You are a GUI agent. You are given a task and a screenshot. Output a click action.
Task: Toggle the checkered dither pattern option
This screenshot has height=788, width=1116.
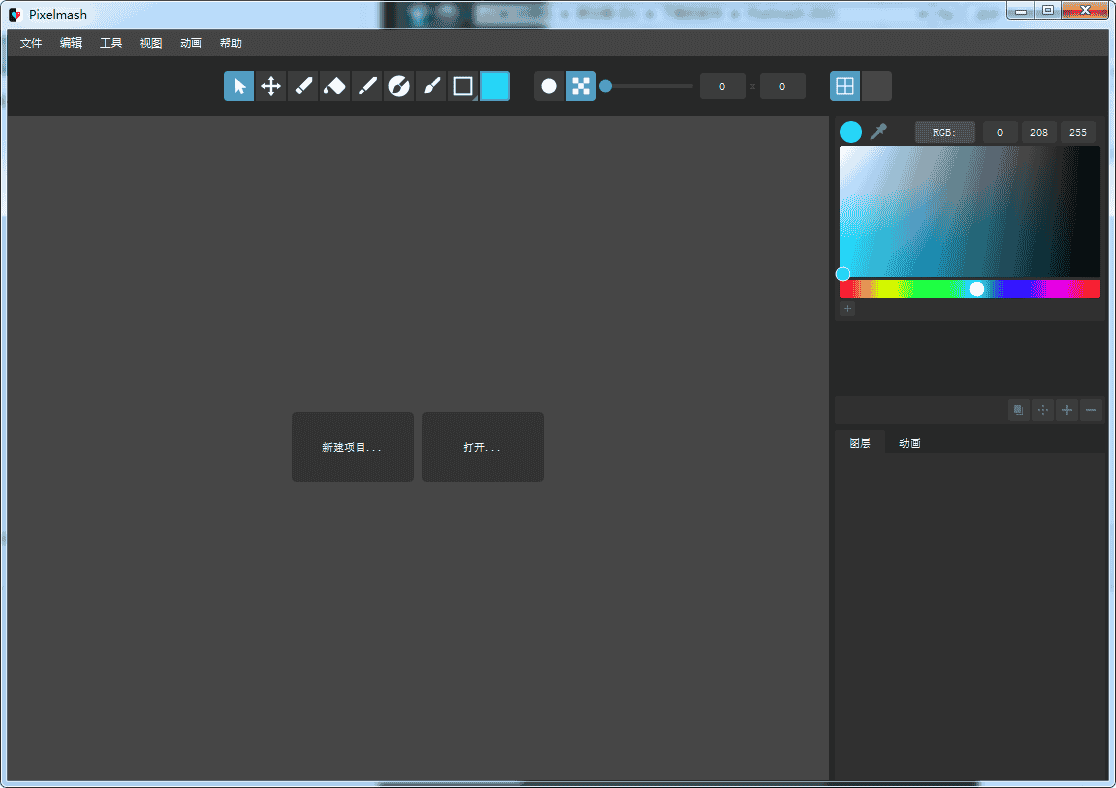click(581, 87)
